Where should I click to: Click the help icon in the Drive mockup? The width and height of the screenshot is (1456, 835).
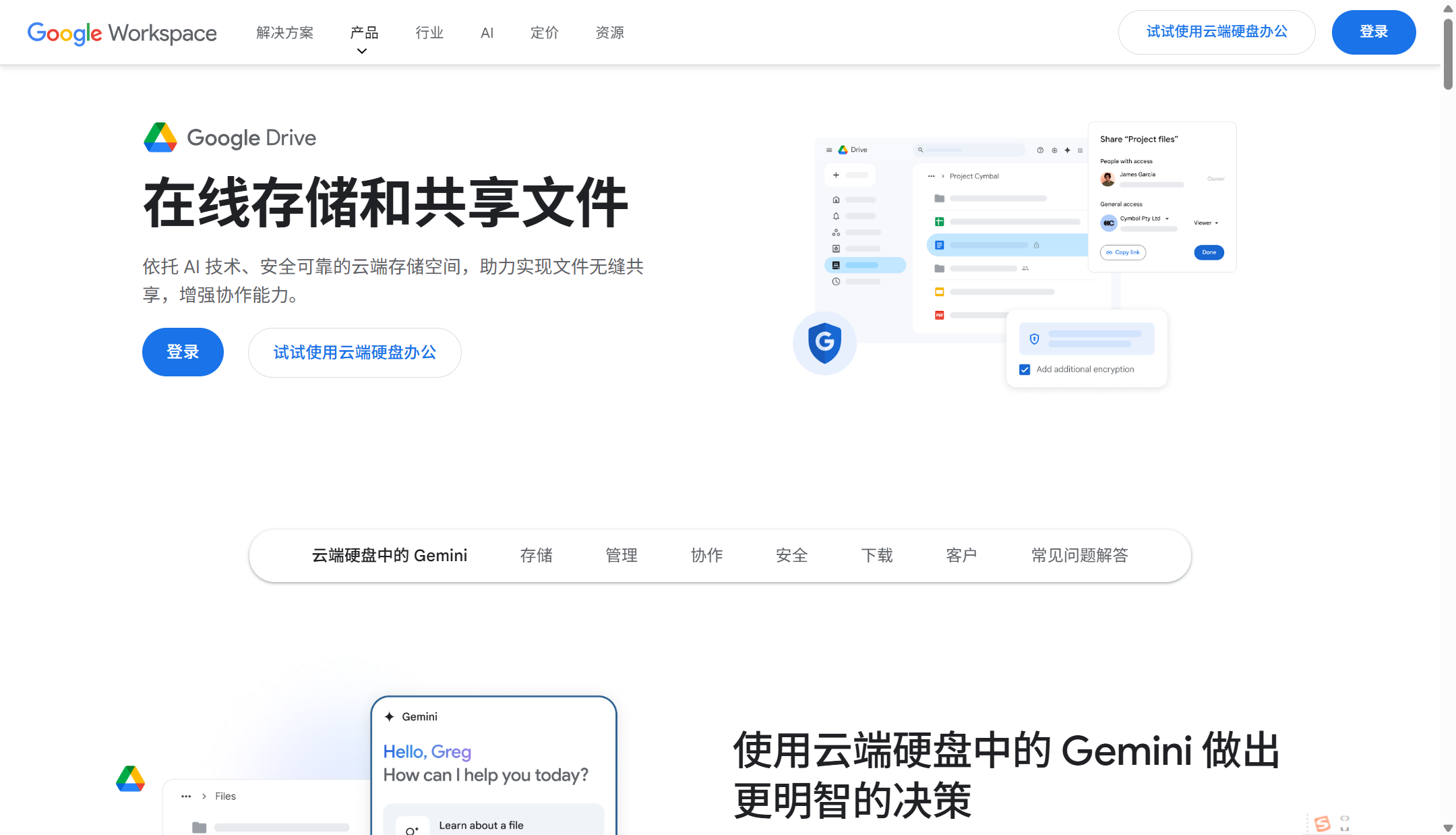(x=1040, y=150)
